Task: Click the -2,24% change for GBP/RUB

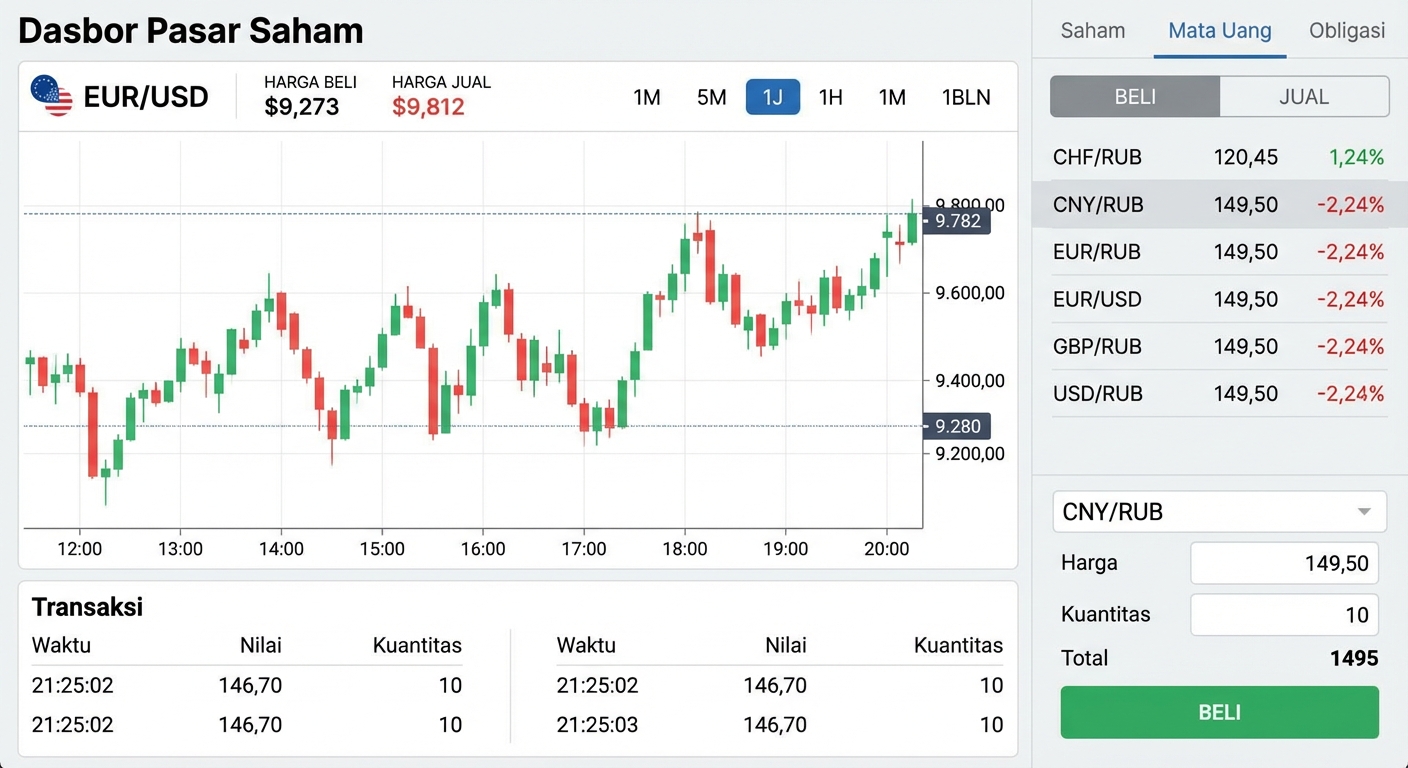Action: point(1351,347)
